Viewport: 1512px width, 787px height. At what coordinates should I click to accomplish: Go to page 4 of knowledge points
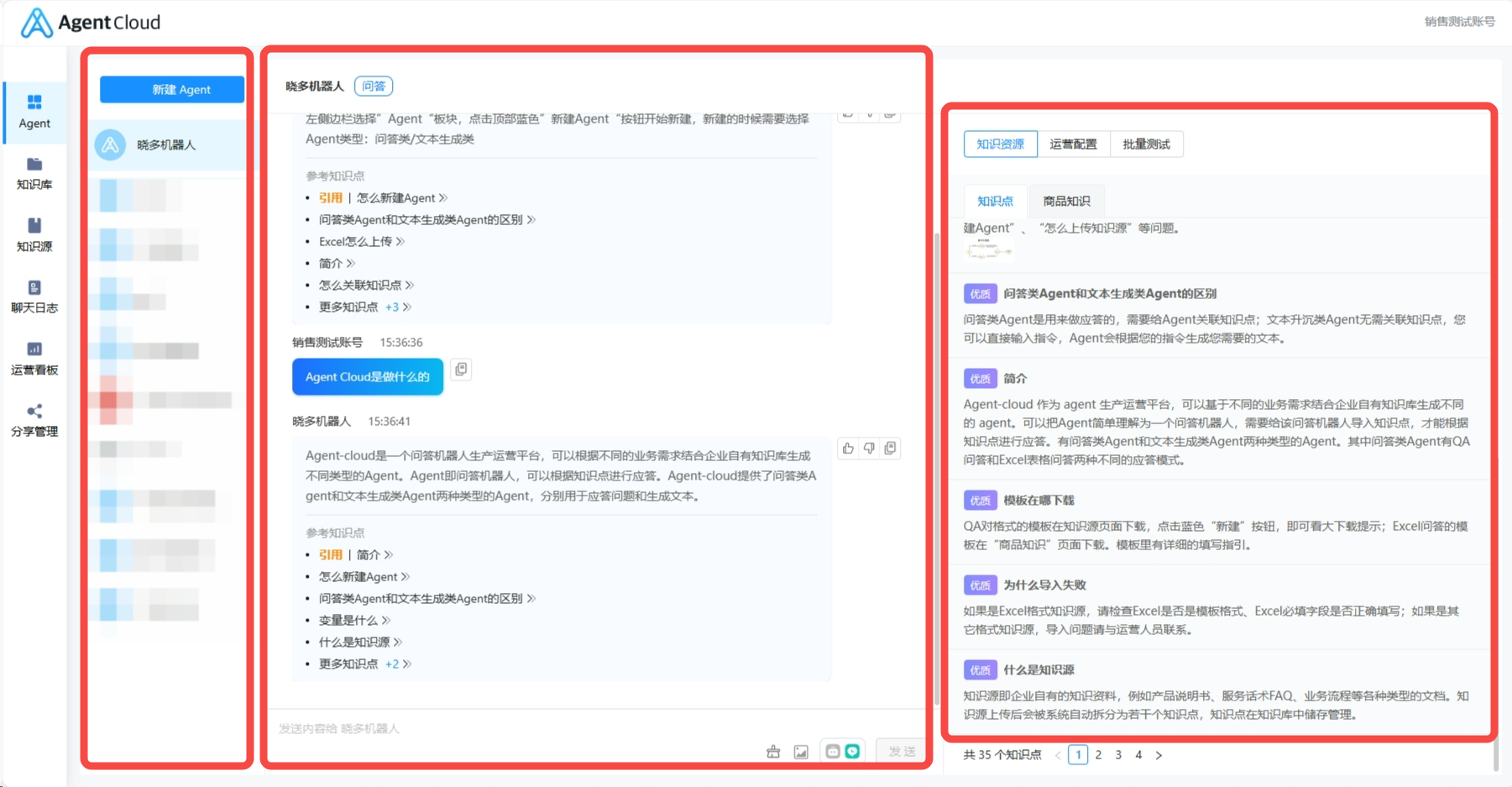tap(1138, 754)
